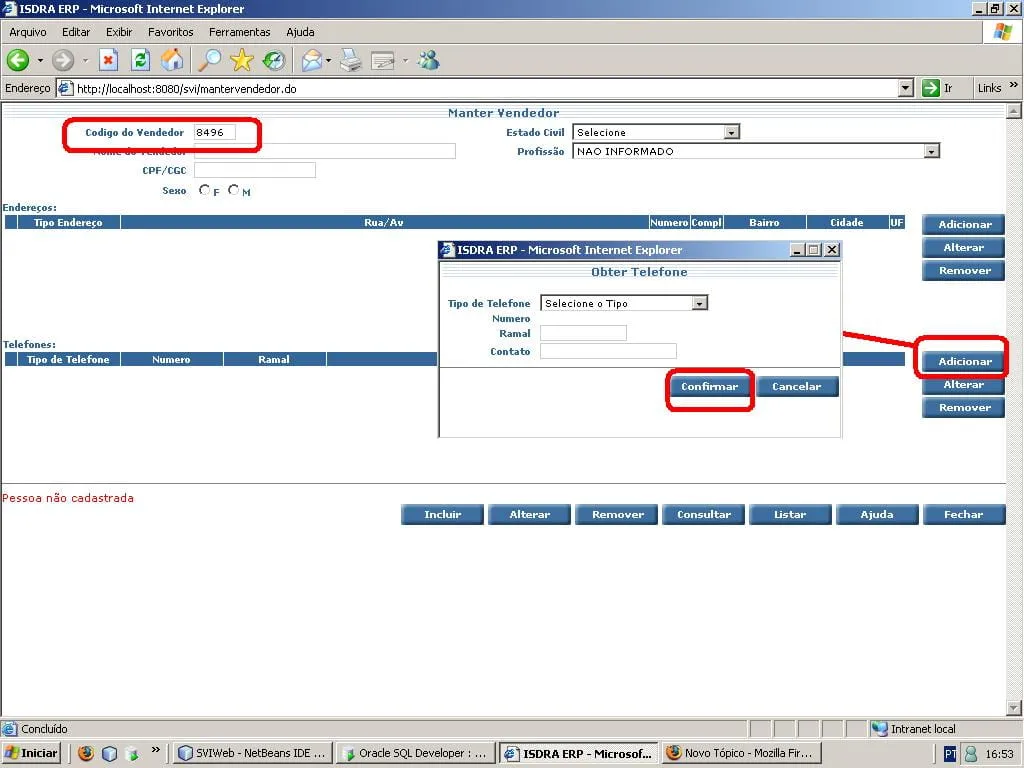Open the Messenger icon in toolbar
The height and width of the screenshot is (768, 1024).
pos(428,61)
